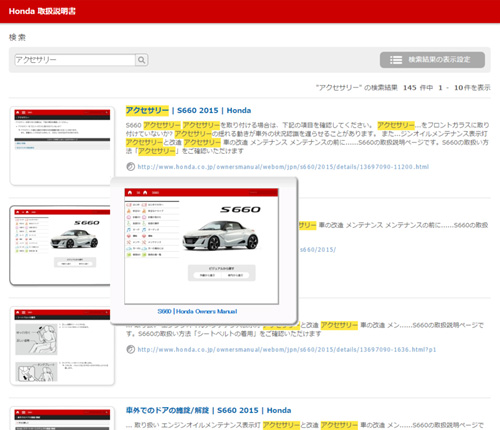The width and height of the screenshot is (500, 430).
Task: Open the seatbelt illustration result thumbnail
Action: point(62,346)
